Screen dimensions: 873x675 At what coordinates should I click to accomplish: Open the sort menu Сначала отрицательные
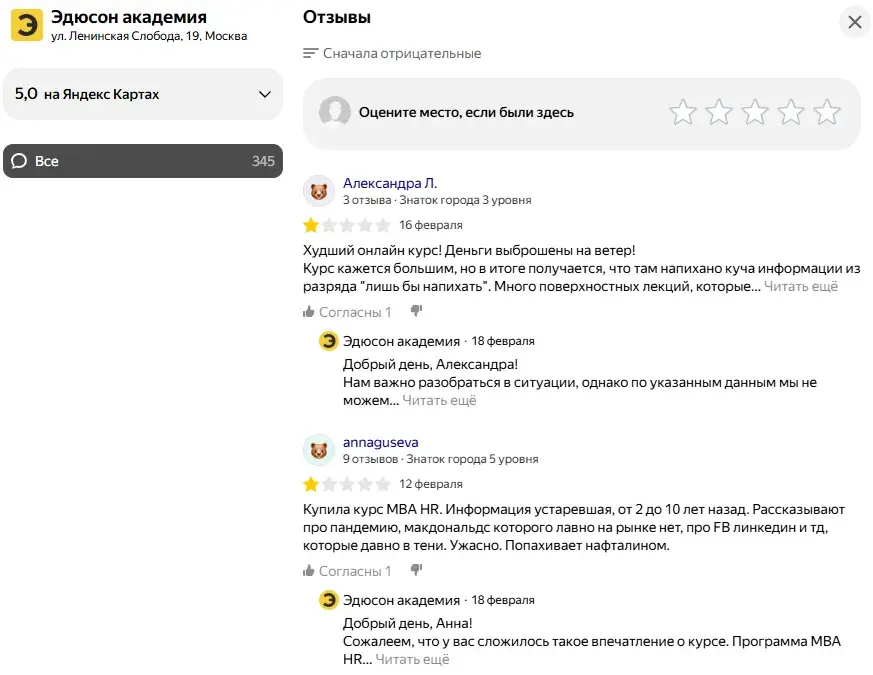click(x=392, y=53)
